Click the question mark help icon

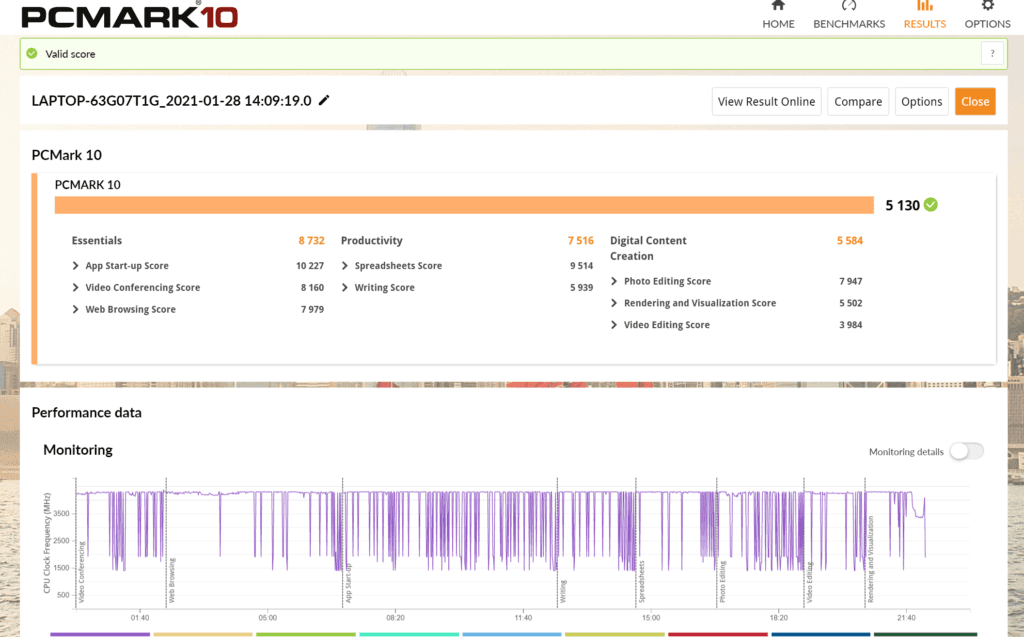coord(991,54)
